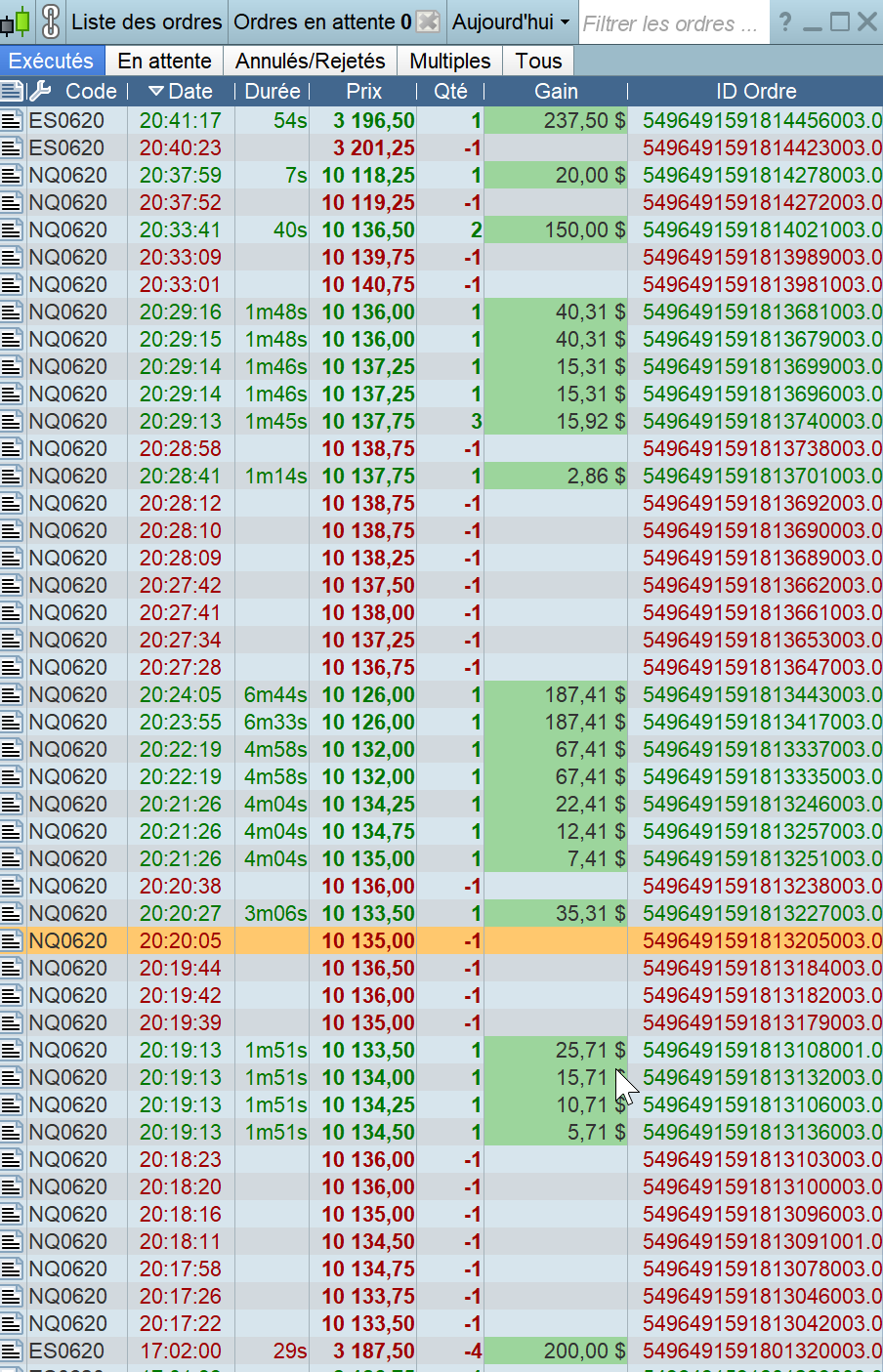Select time 20:17:58 cell
Image resolution: width=883 pixels, height=1372 pixels.
[181, 1269]
